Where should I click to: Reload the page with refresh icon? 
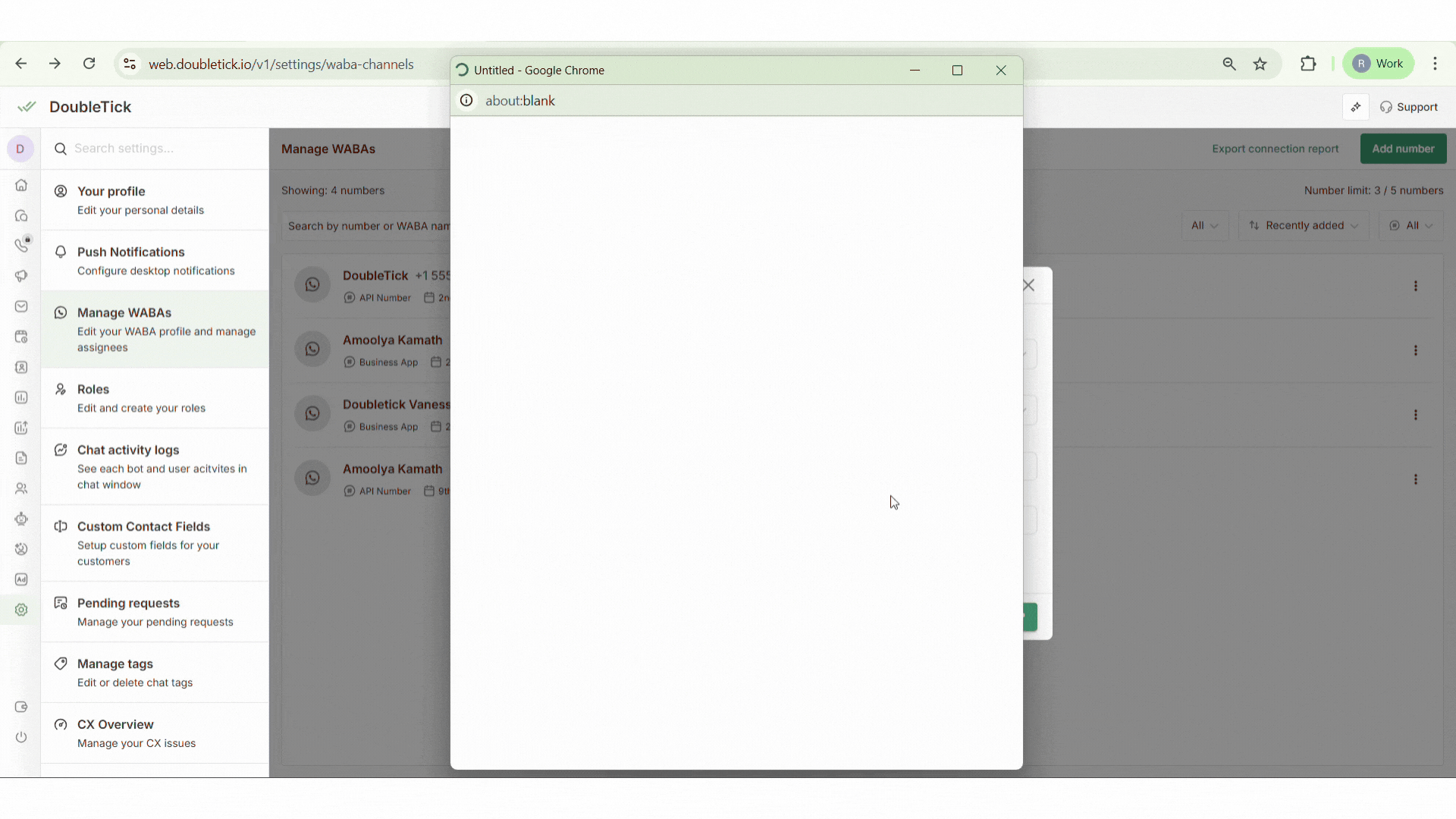click(x=89, y=64)
